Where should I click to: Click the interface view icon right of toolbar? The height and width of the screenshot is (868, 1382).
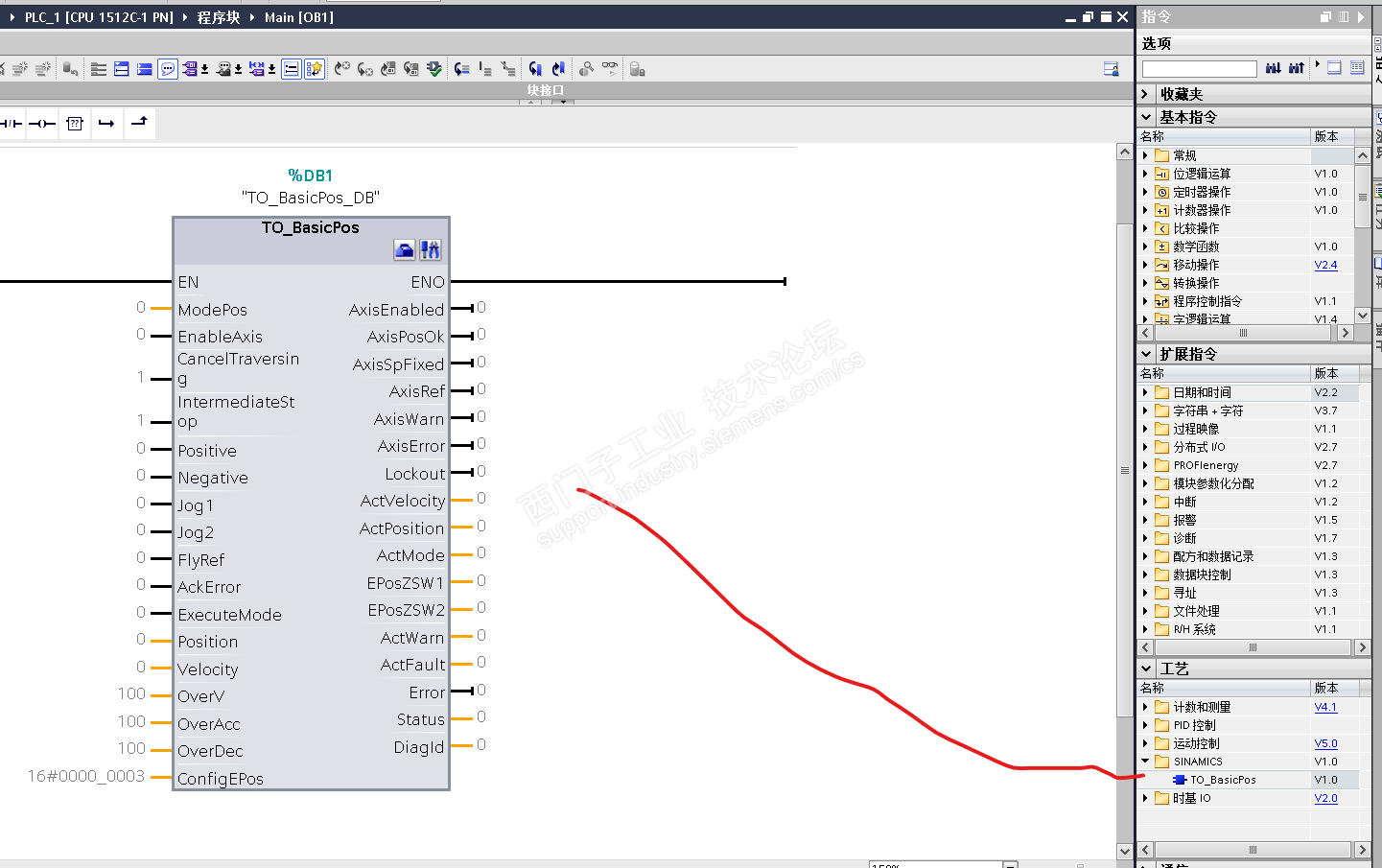(x=1112, y=69)
